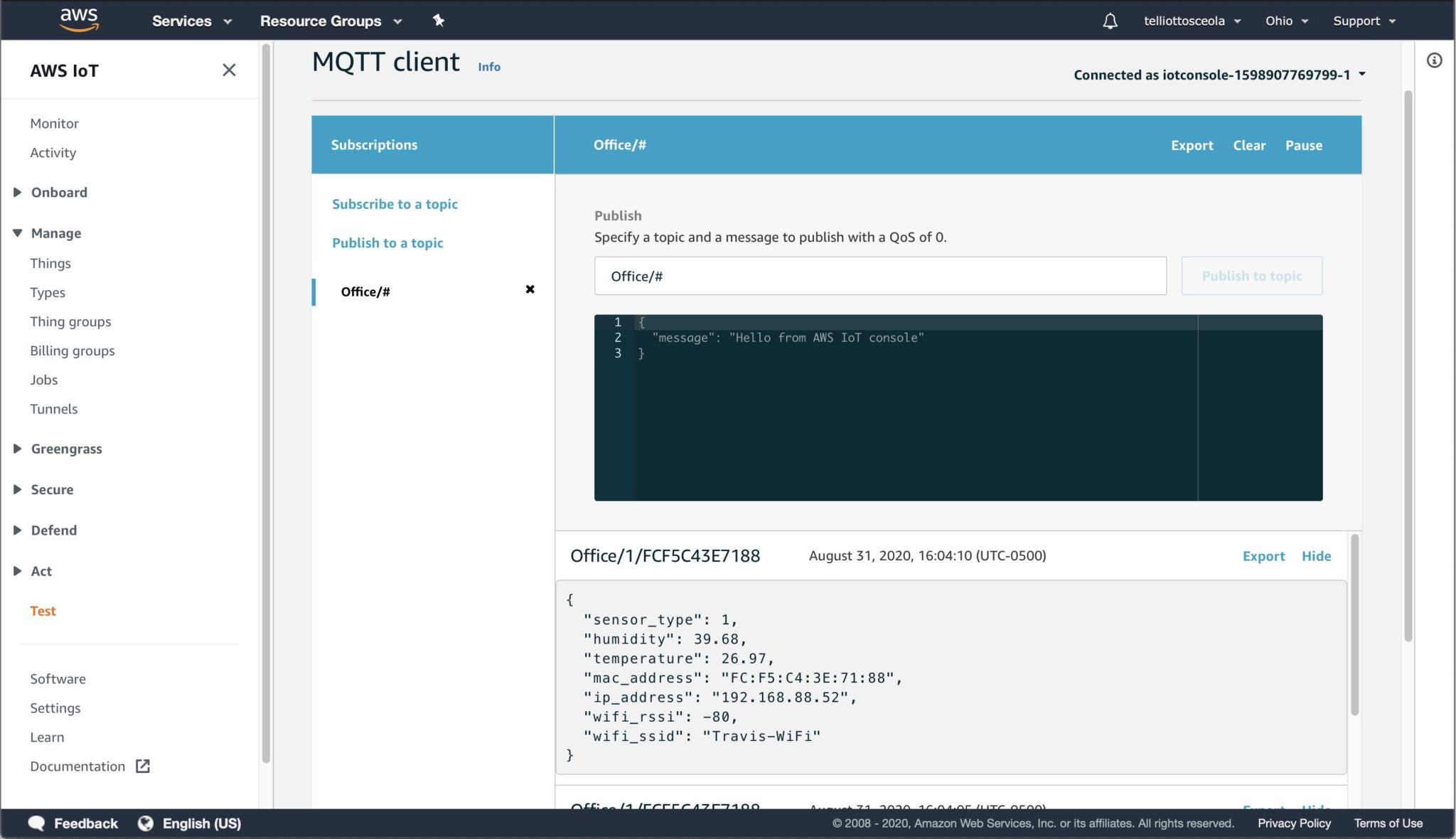Select Things in the sidebar
The image size is (1456, 839).
50,263
